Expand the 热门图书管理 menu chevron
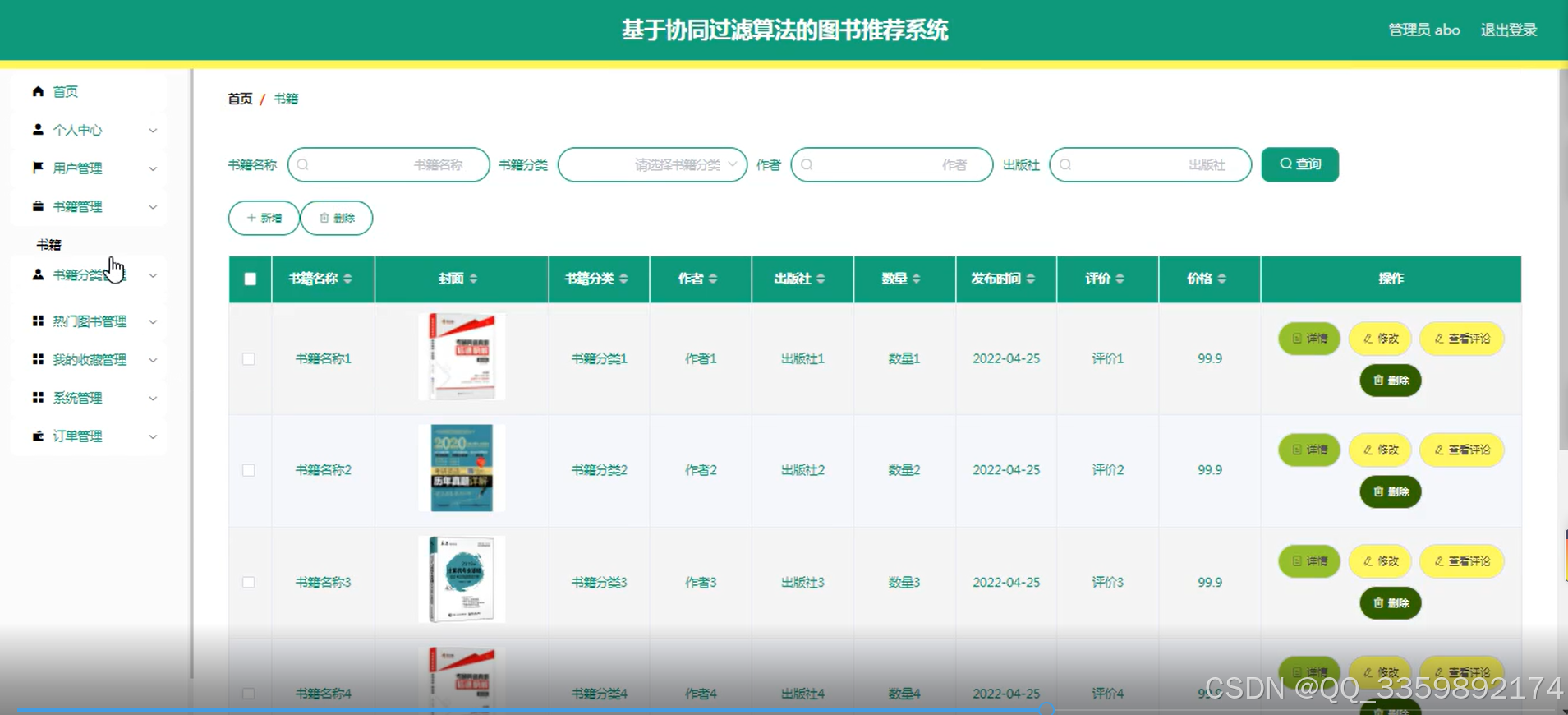Screen dimensions: 1568x715 pyautogui.click(x=153, y=321)
